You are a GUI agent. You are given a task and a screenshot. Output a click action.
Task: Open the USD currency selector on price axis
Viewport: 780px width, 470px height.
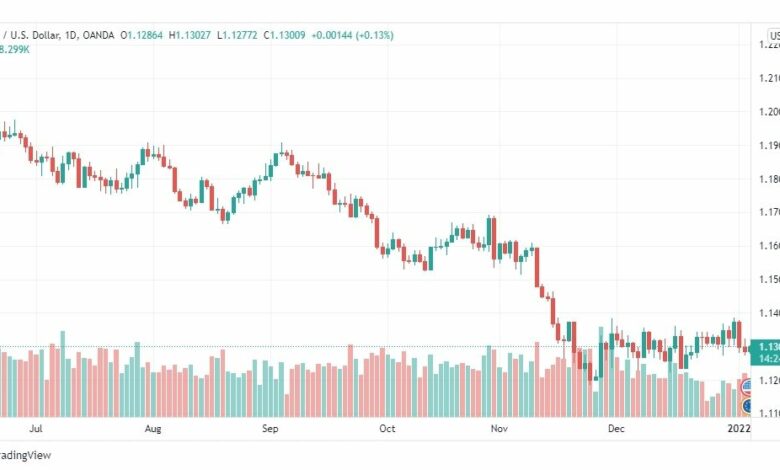pyautogui.click(x=774, y=36)
